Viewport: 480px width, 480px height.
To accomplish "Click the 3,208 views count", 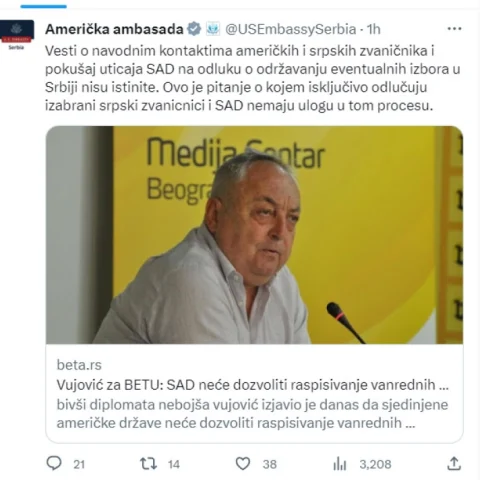I will (375, 464).
